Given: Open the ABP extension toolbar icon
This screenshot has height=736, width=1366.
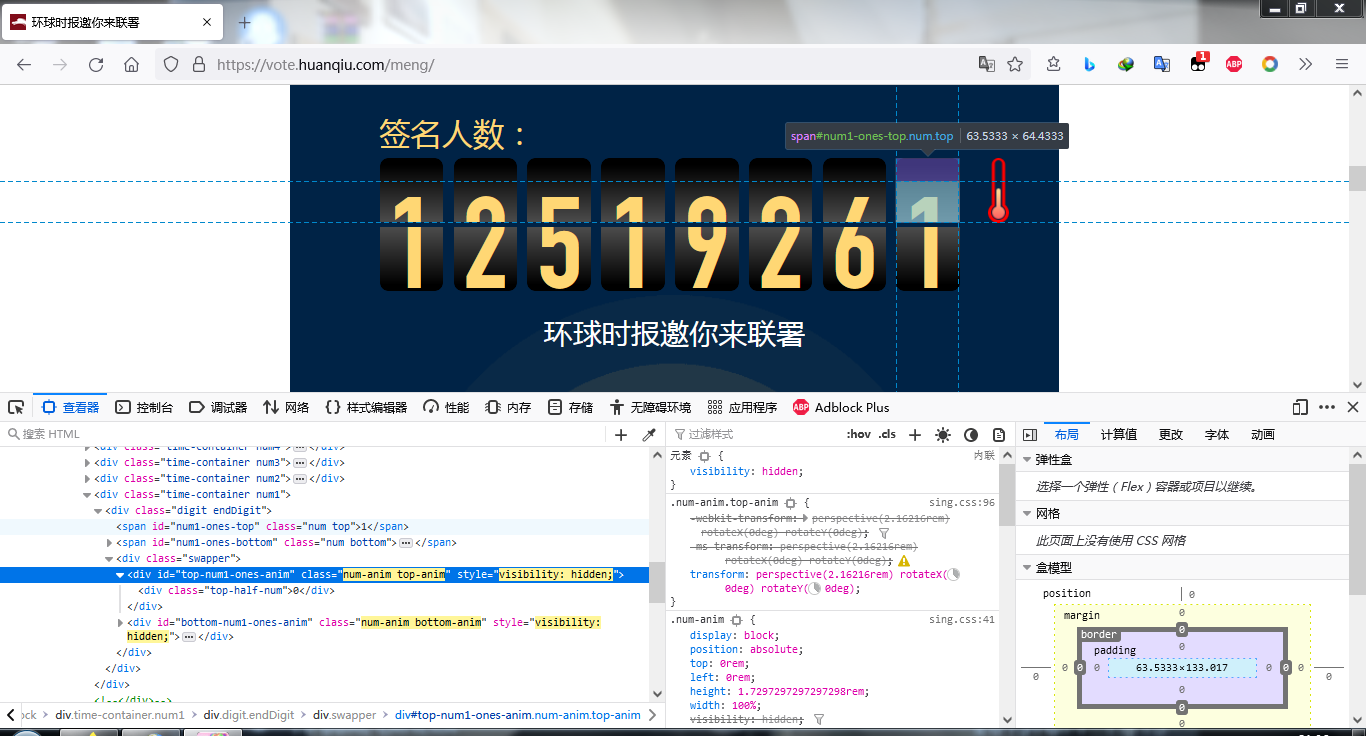Looking at the screenshot, I should (x=1234, y=64).
